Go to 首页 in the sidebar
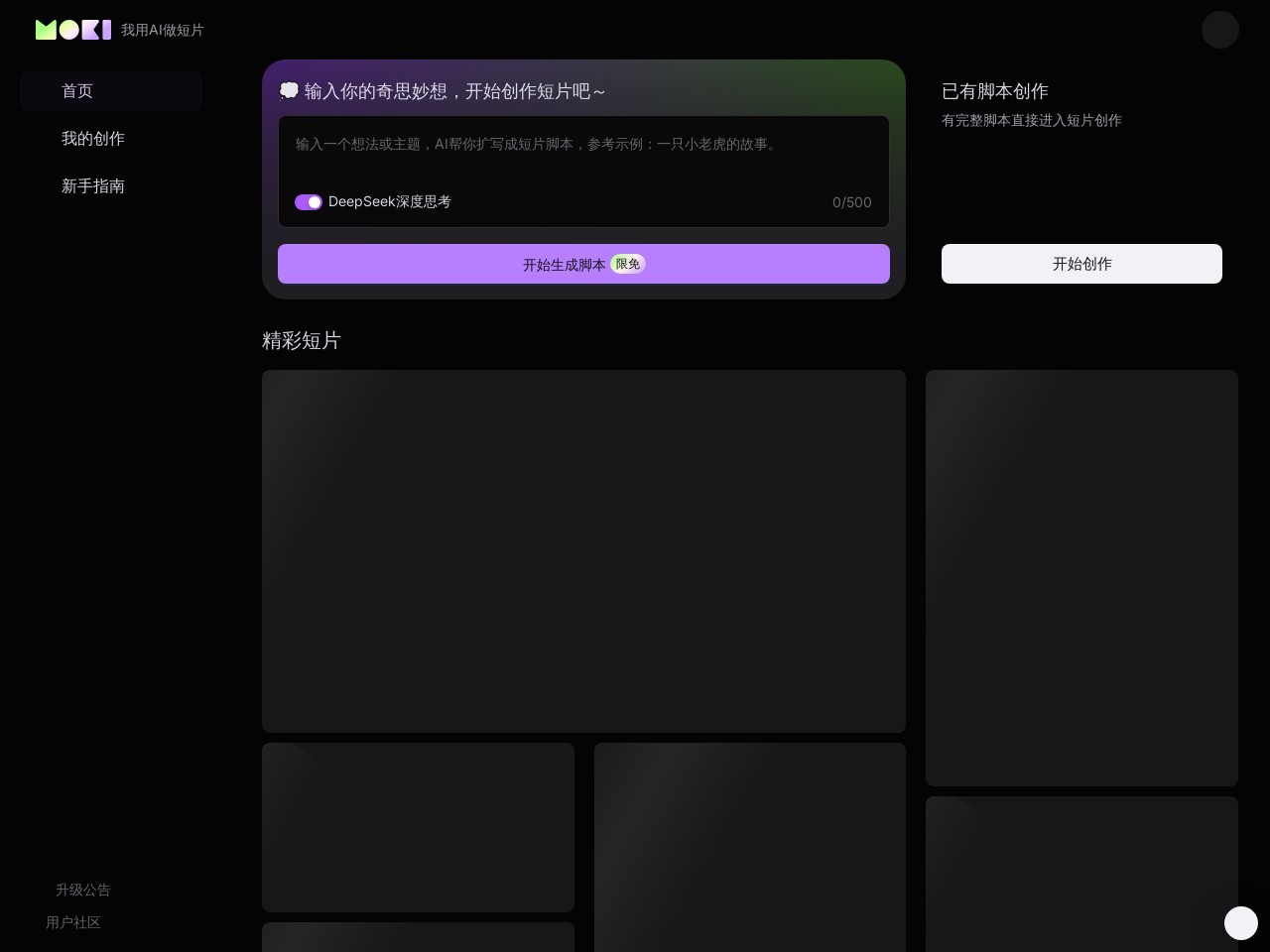Viewport: 1270px width, 952px height. [x=111, y=91]
